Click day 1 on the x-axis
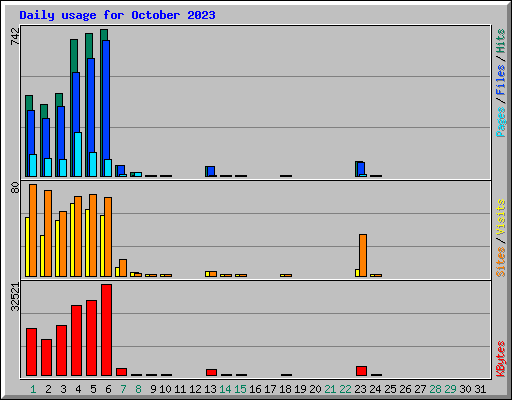This screenshot has height=400, width=512. 33,389
